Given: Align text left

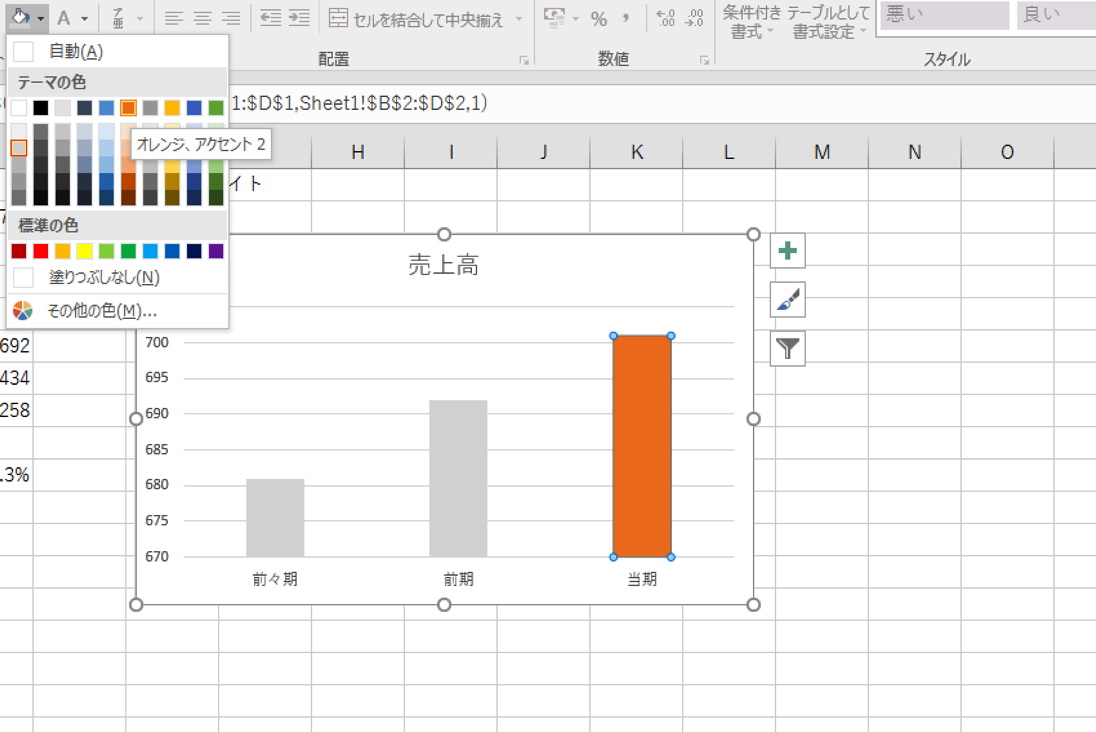Looking at the screenshot, I should 174,18.
